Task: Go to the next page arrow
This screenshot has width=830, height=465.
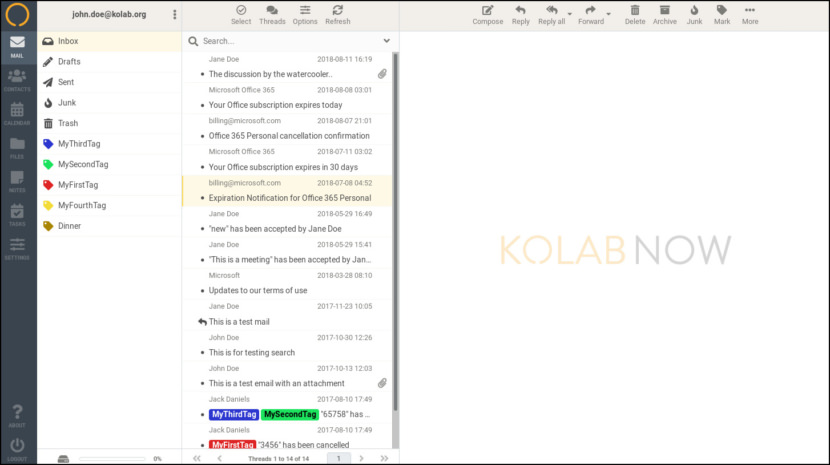Action: [x=362, y=458]
